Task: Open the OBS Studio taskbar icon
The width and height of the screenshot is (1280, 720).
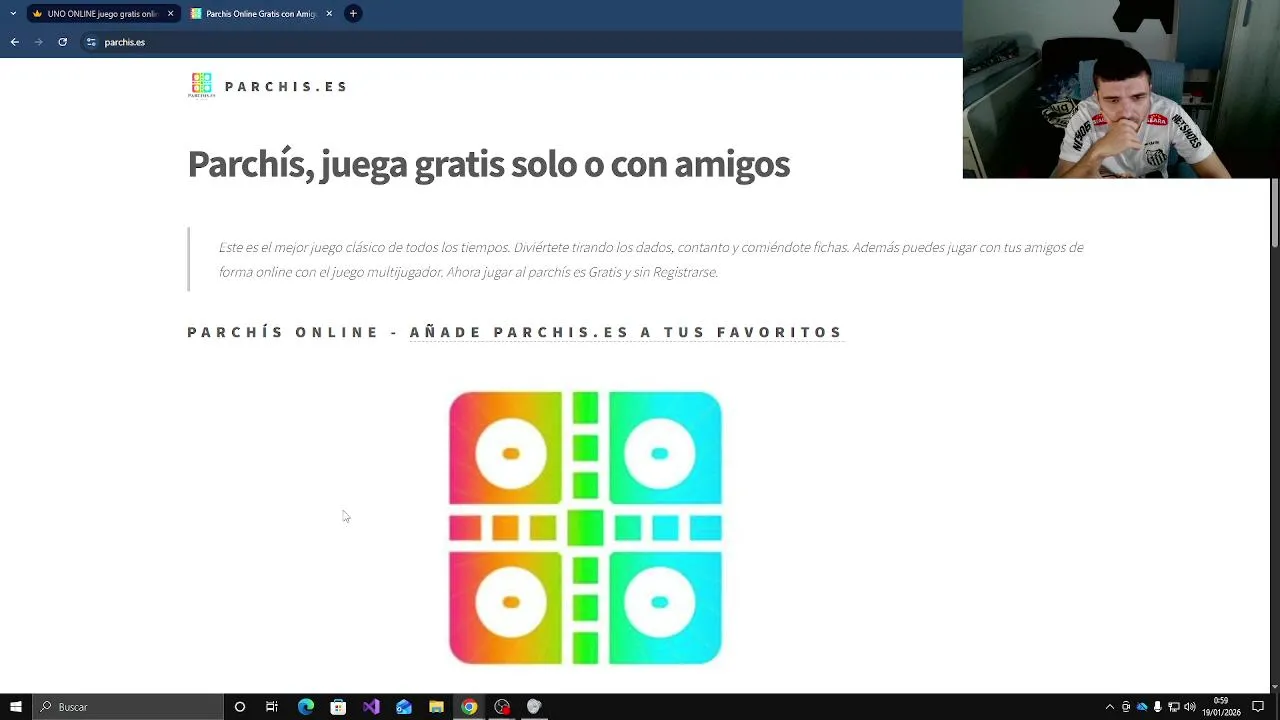Action: click(502, 707)
